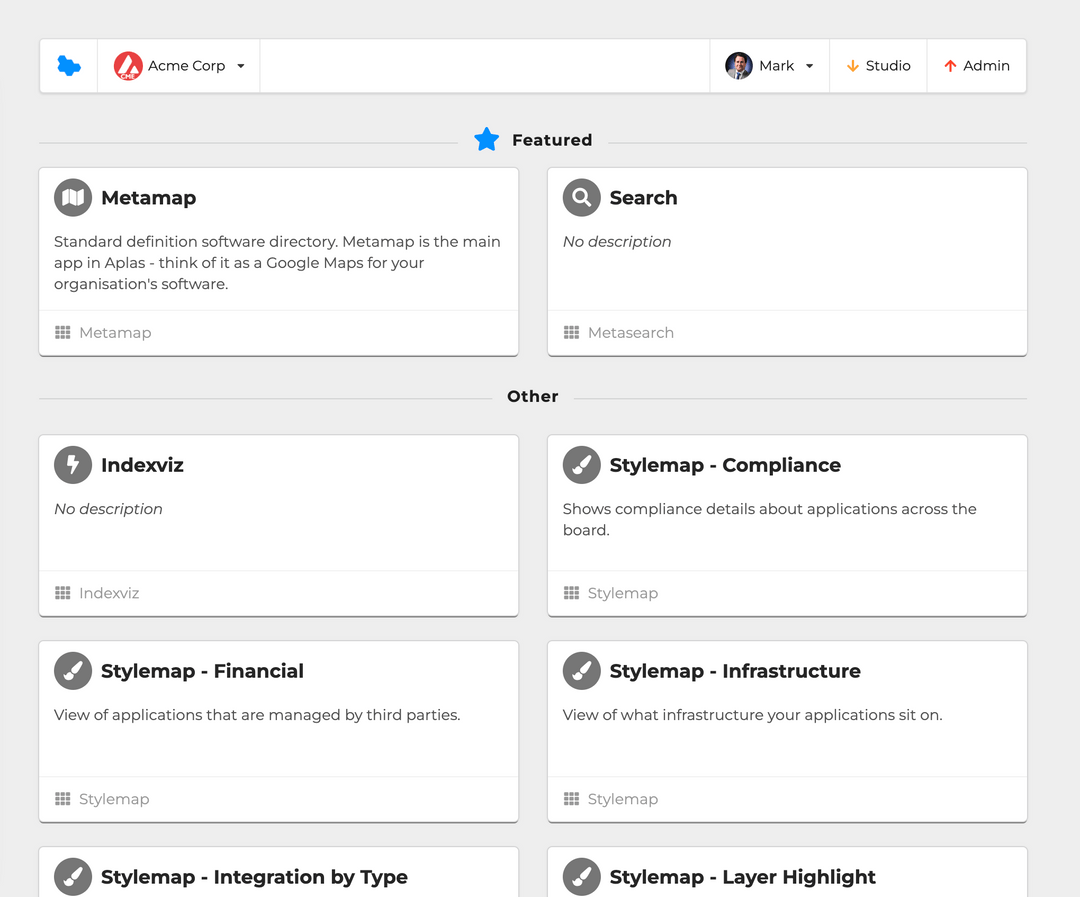
Task: Click the grid icon next to Metasearch
Action: pos(571,332)
